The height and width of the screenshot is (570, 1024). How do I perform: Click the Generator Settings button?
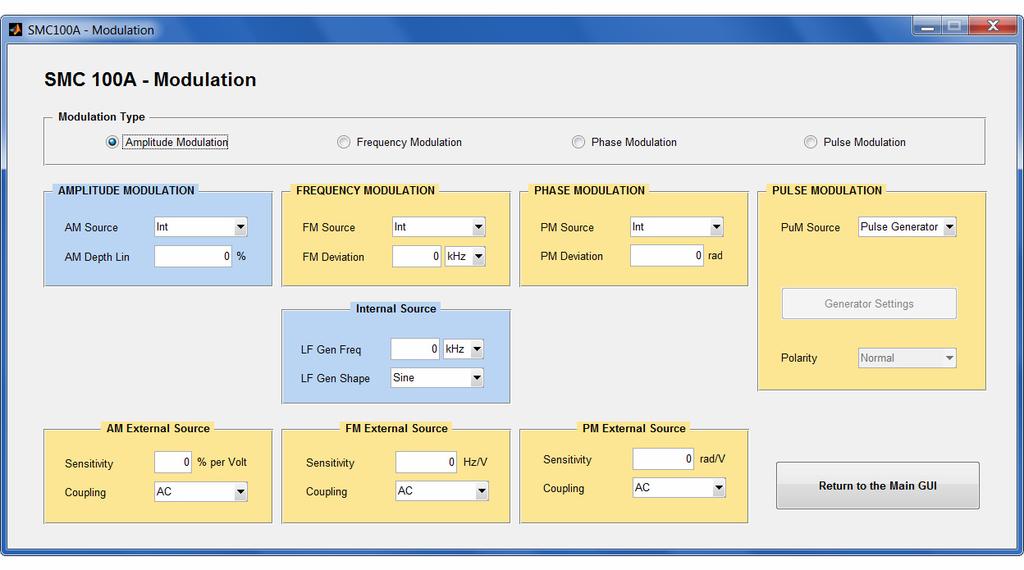(869, 304)
